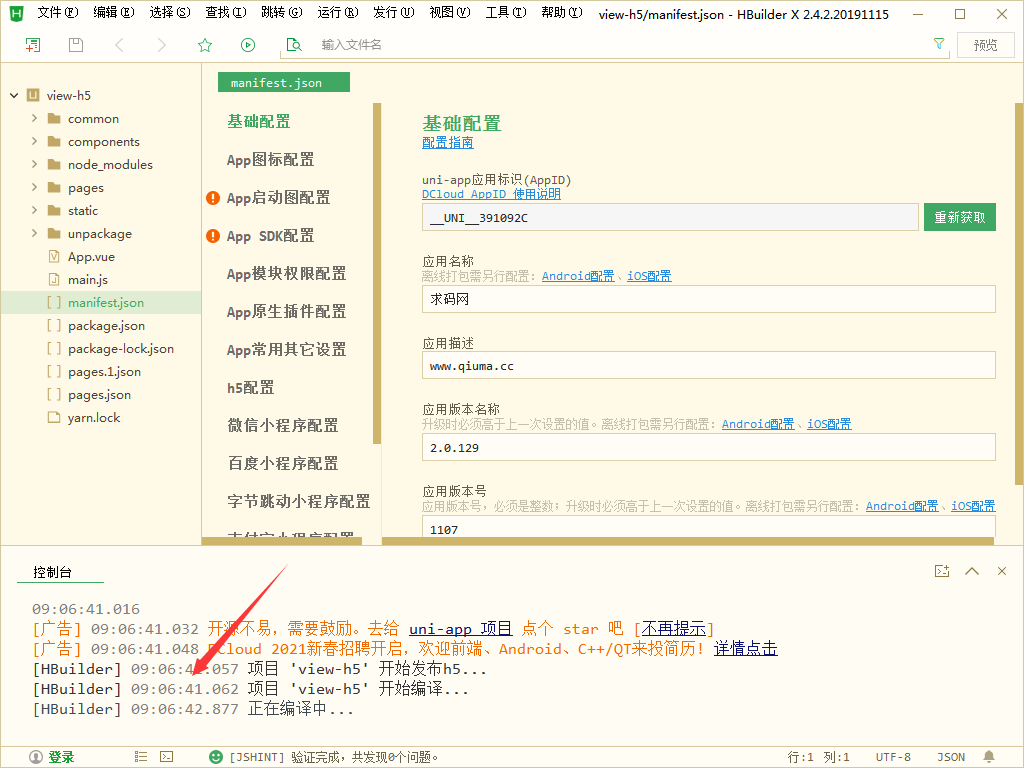This screenshot has height=768, width=1024.
Task: Click the save file toolbar icon
Action: point(76,44)
